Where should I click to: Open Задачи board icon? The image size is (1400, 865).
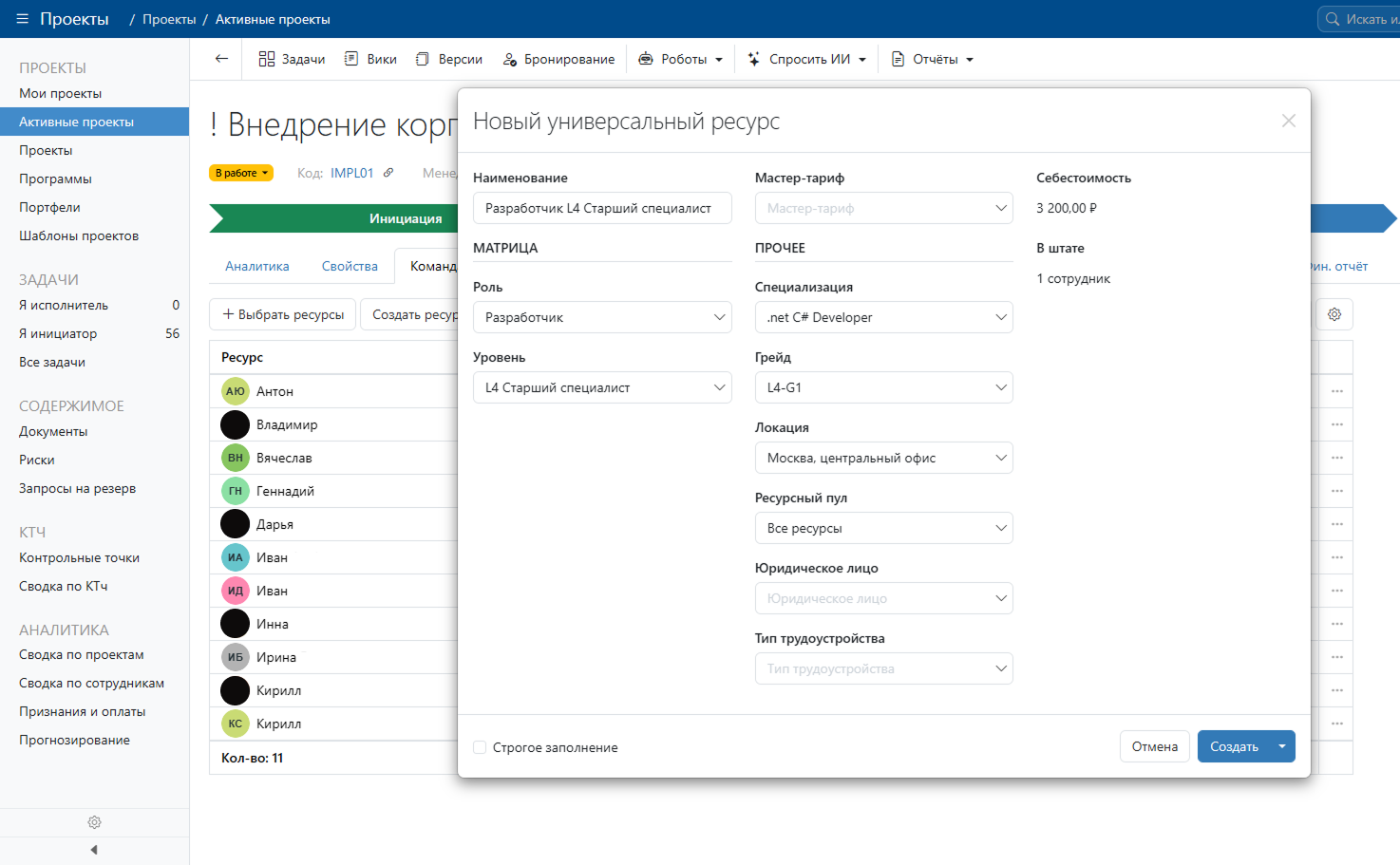pos(267,59)
